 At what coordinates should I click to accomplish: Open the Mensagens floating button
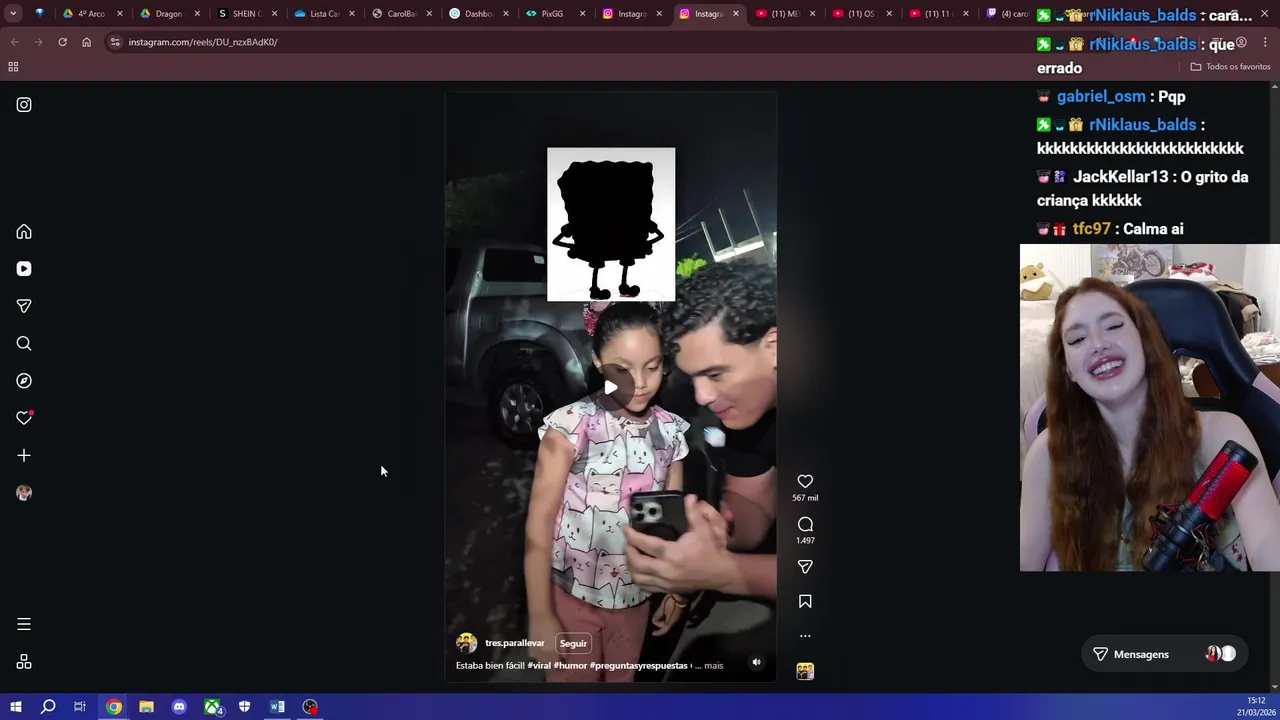click(1164, 654)
